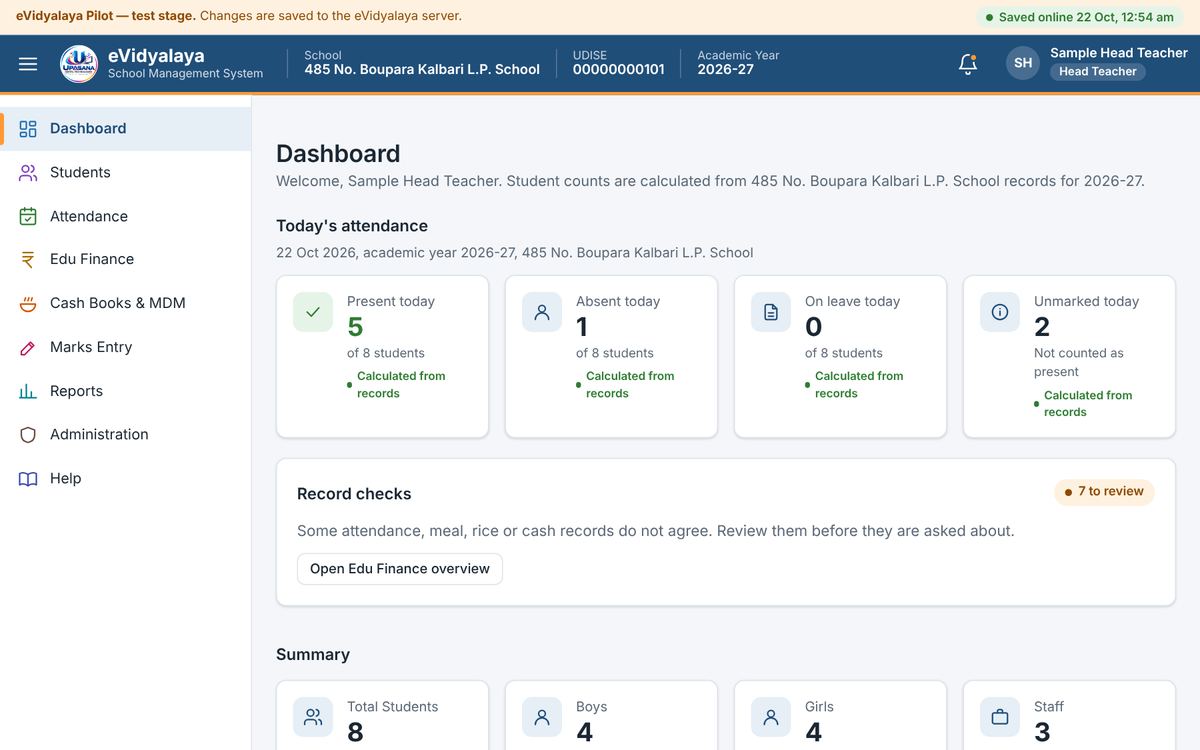
Task: Open the Attendance section
Action: (126, 216)
